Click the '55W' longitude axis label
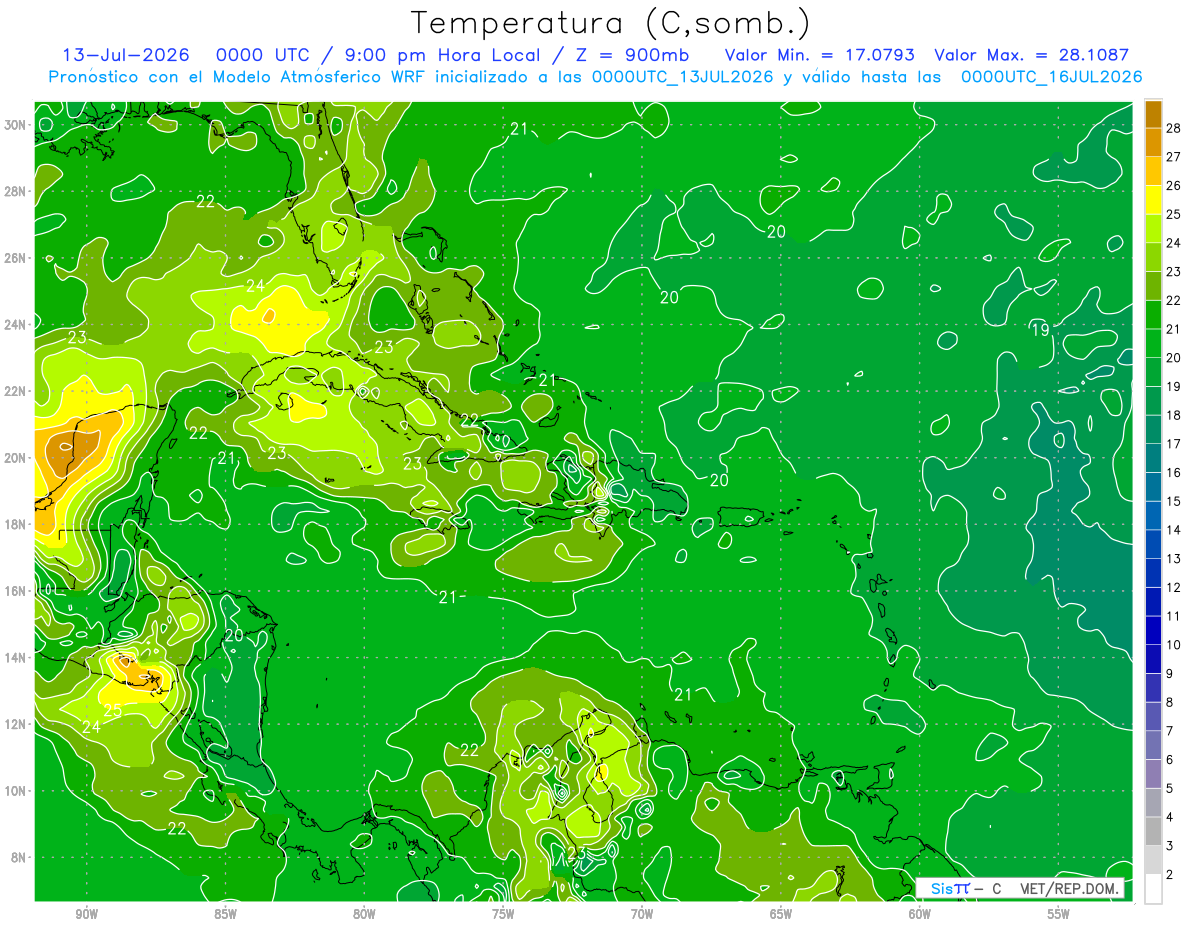The width and height of the screenshot is (1200, 927). (1059, 914)
